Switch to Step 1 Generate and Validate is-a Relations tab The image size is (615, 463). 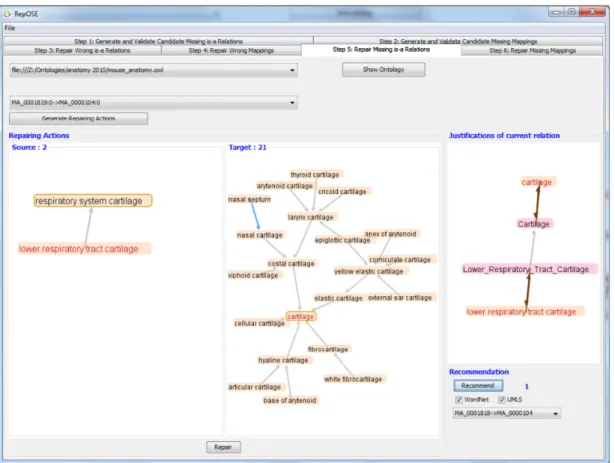pos(158,41)
